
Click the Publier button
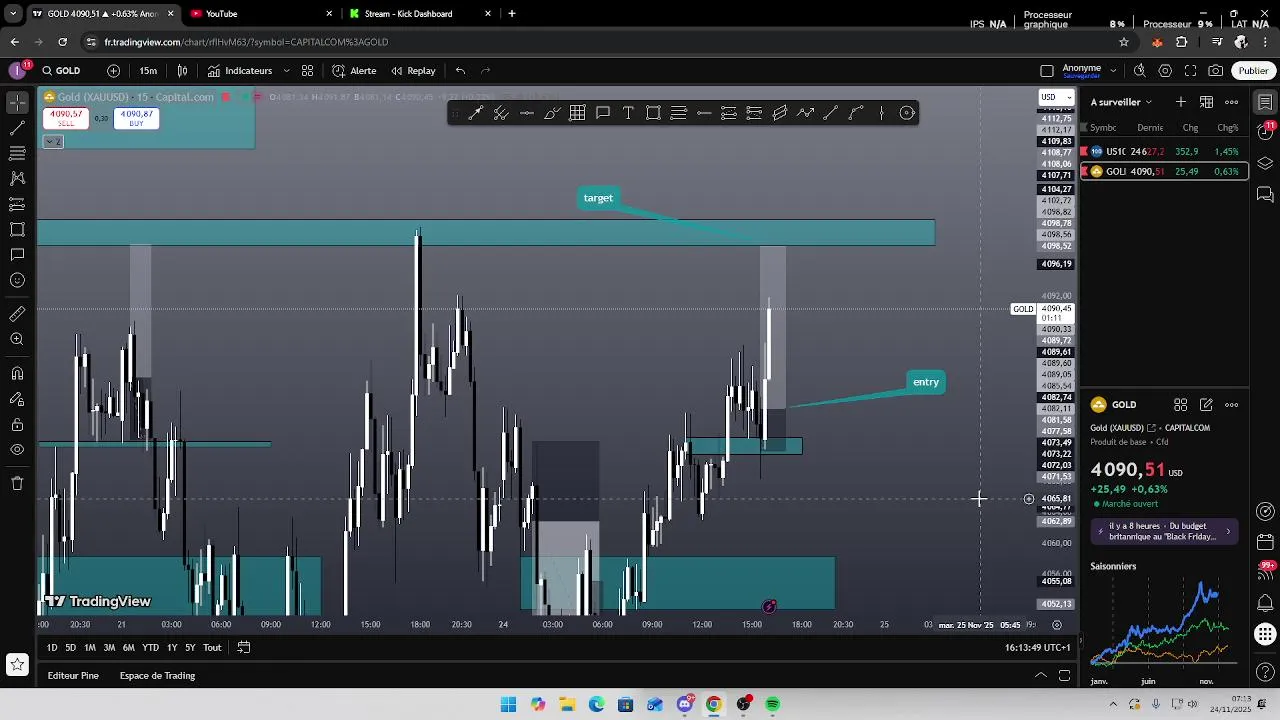[1253, 71]
